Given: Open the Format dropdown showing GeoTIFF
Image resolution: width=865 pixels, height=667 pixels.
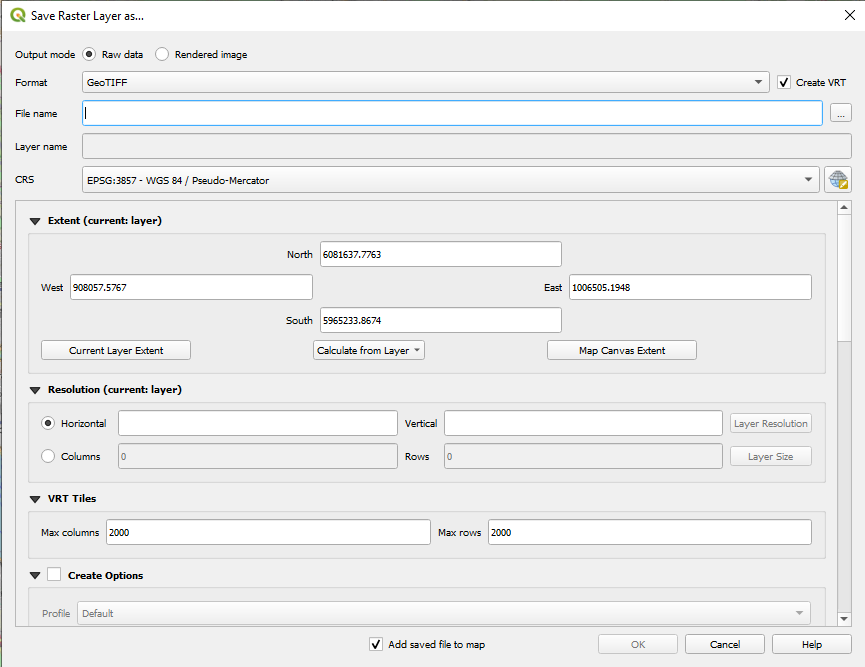Looking at the screenshot, I should (757, 82).
